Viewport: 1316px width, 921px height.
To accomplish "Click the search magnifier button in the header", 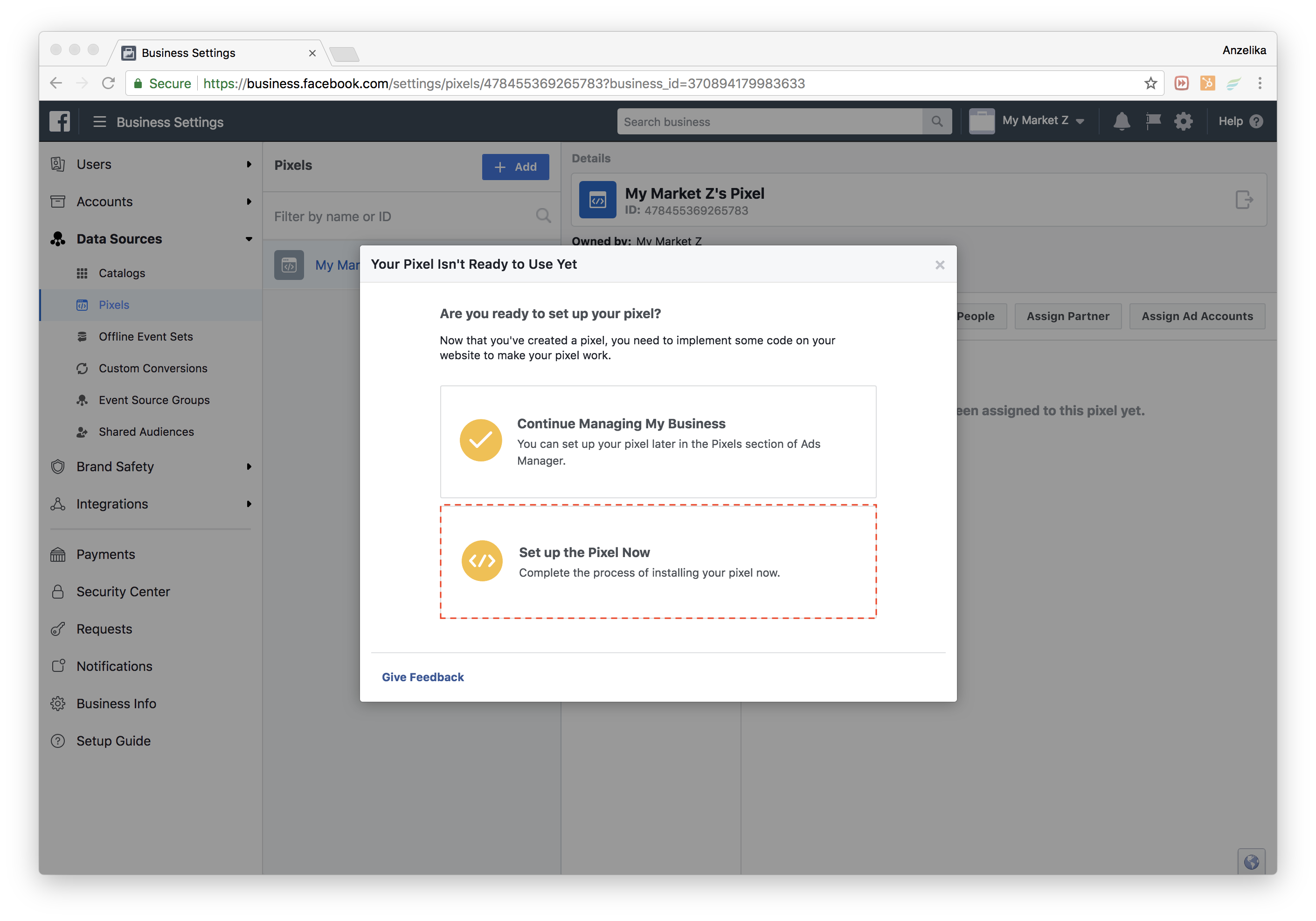I will tap(936, 122).
